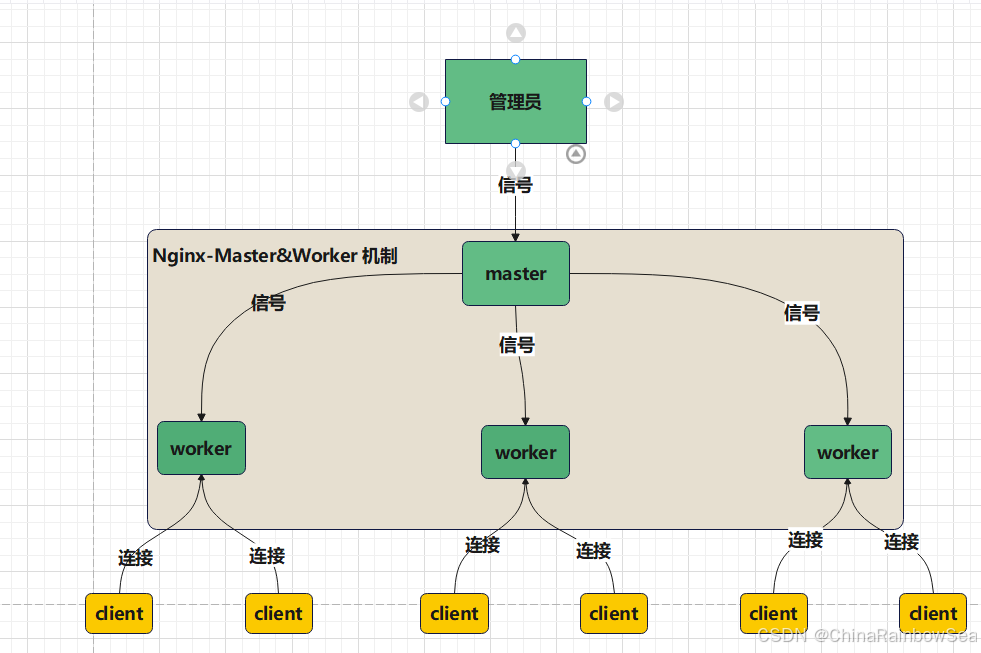The image size is (981, 653).
Task: Select the leftmost client box
Action: click(119, 614)
